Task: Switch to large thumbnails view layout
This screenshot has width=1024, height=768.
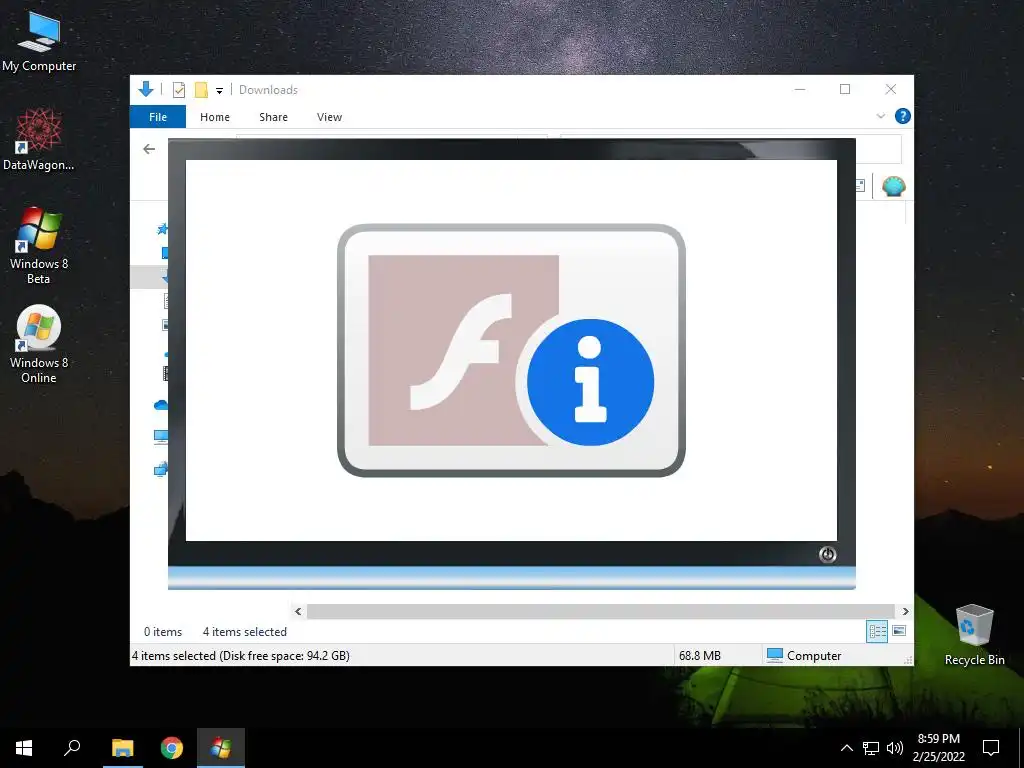Action: (899, 631)
